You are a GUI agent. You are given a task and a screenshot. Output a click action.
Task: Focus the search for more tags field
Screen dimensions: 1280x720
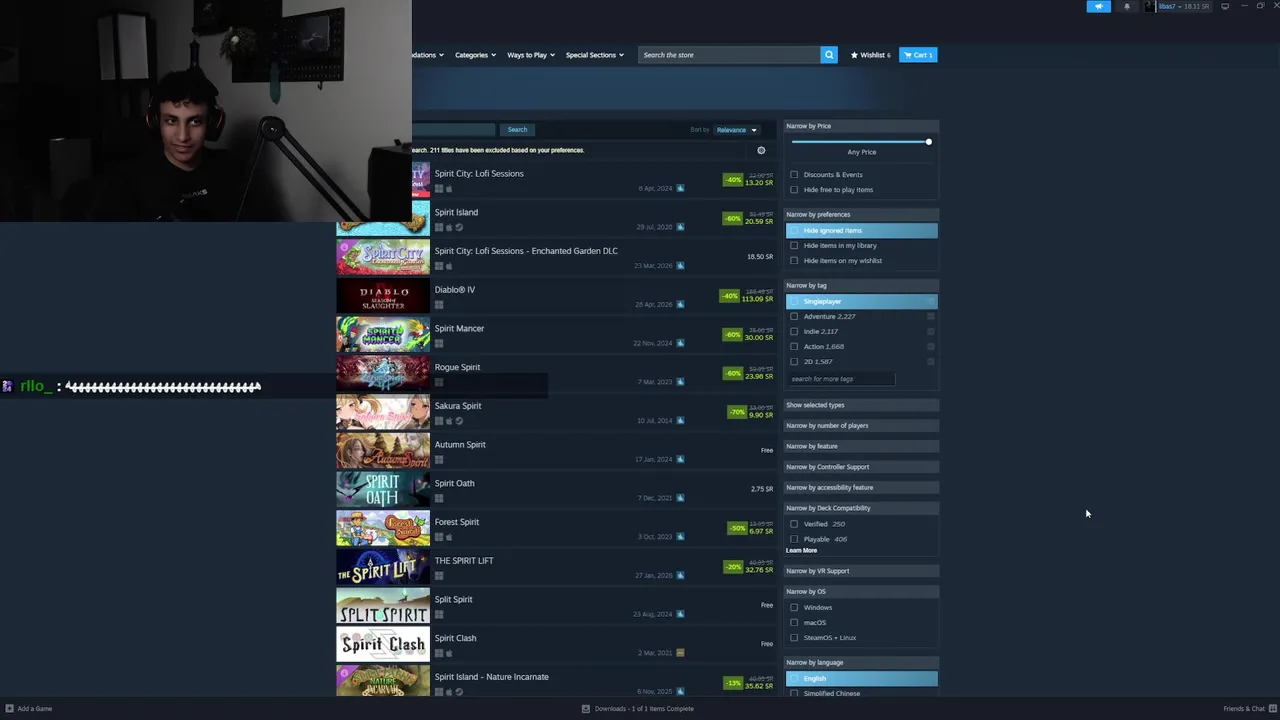click(841, 379)
